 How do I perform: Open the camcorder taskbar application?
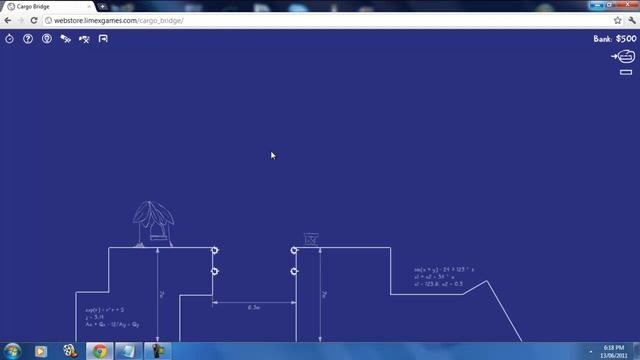pos(158,351)
